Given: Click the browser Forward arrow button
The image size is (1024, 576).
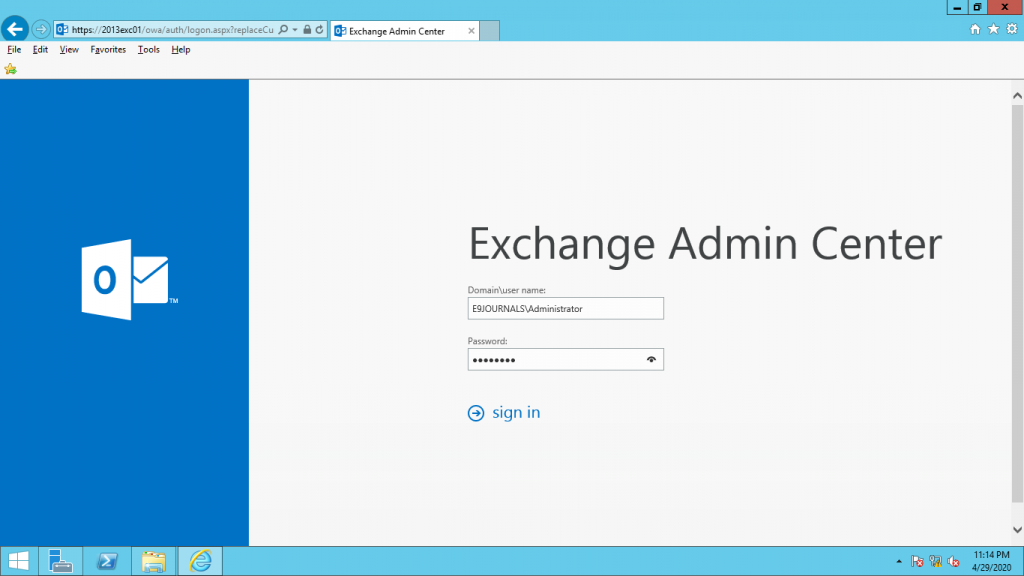Looking at the screenshot, I should pos(40,29).
